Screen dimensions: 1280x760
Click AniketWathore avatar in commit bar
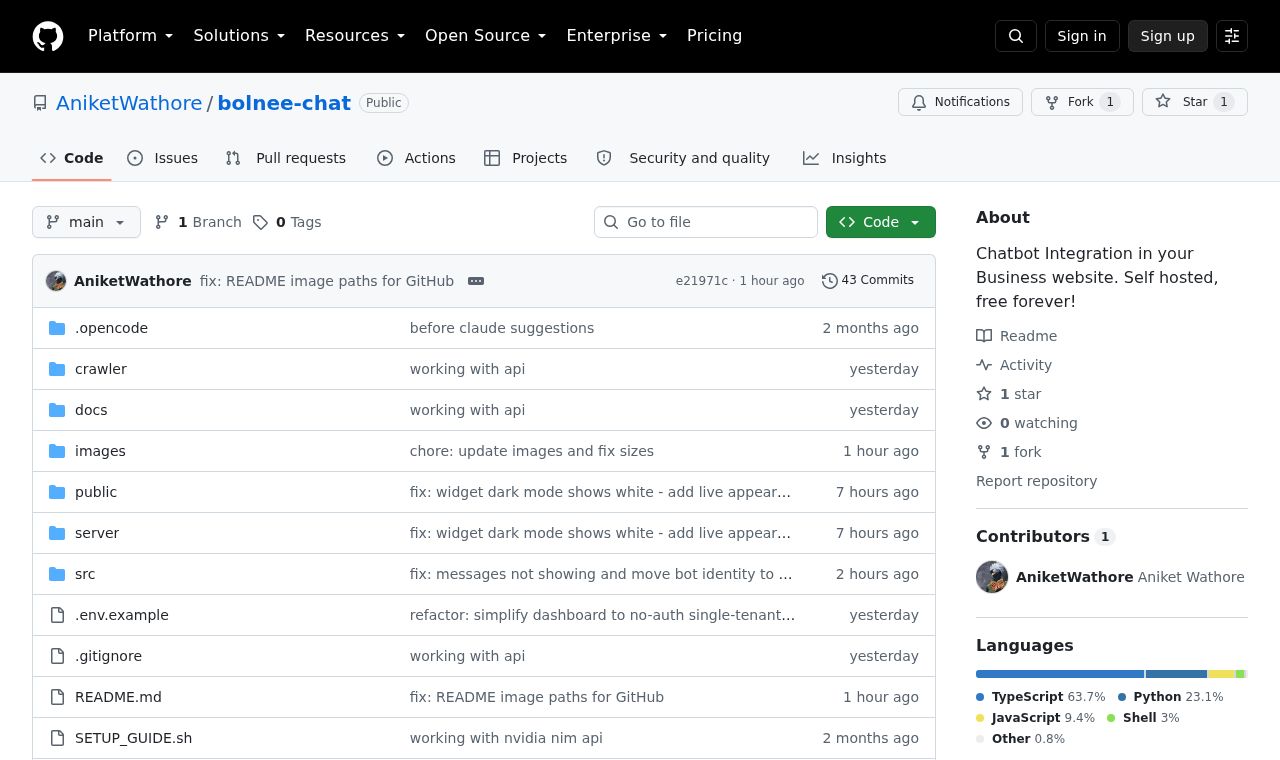pos(56,281)
